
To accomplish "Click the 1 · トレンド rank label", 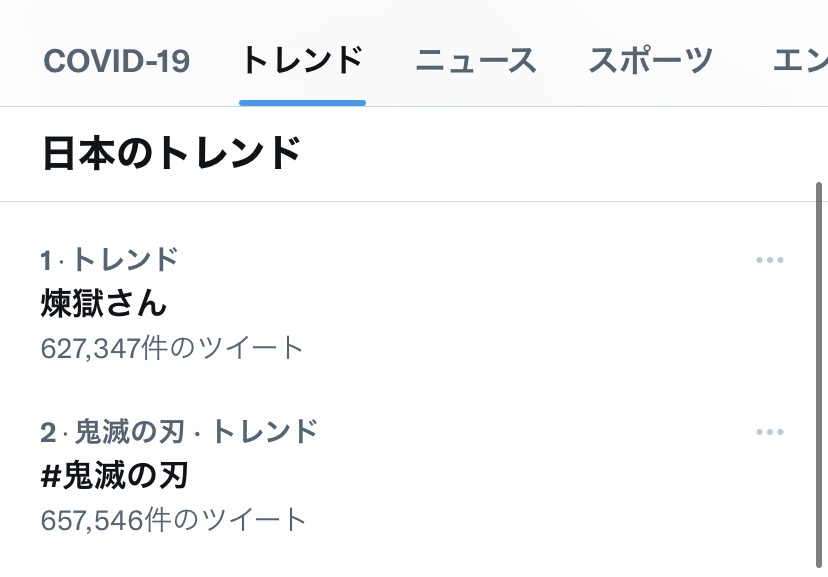I will (x=109, y=260).
